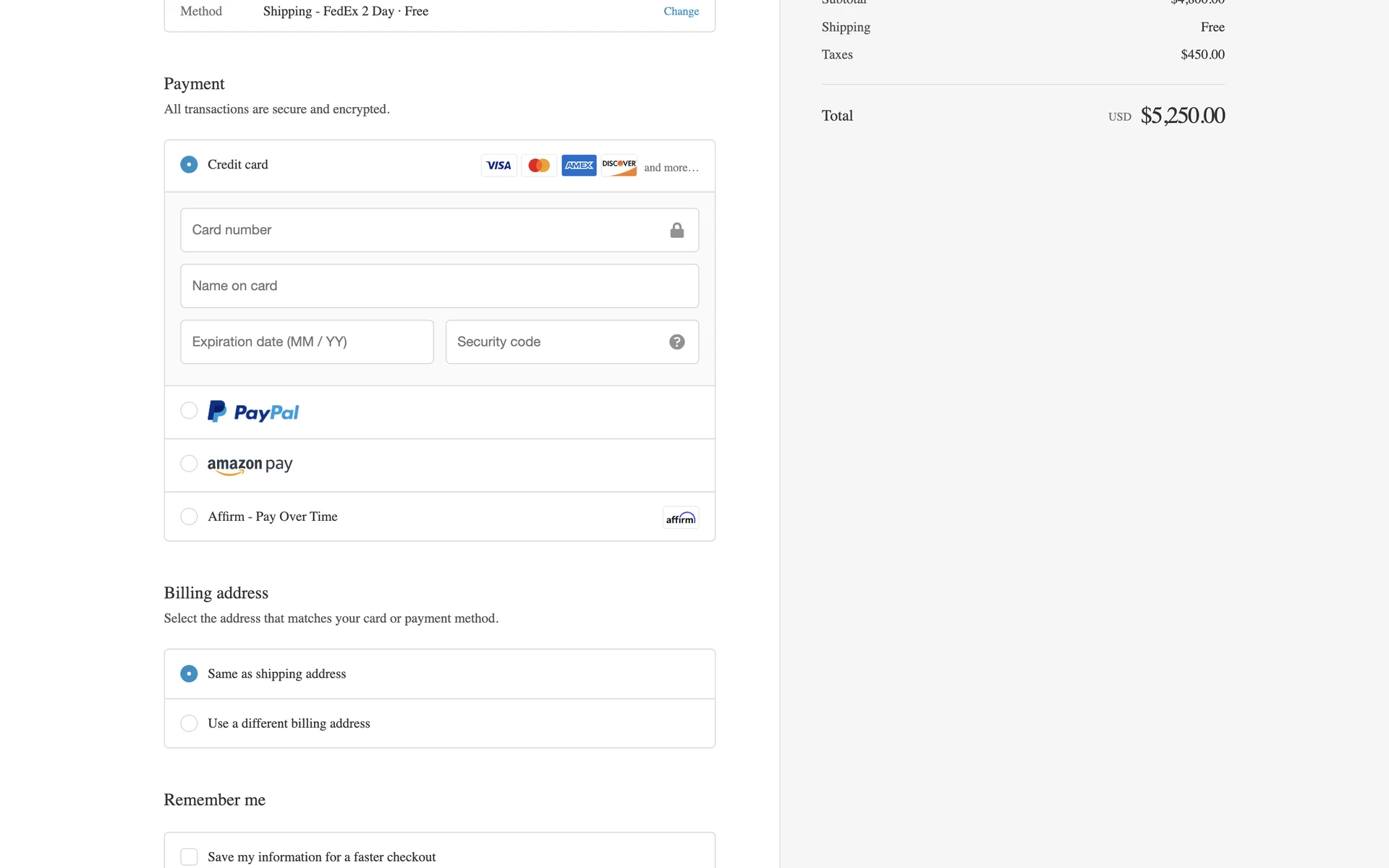This screenshot has width=1389, height=868.
Task: Click the security code help question icon
Action: point(677,342)
